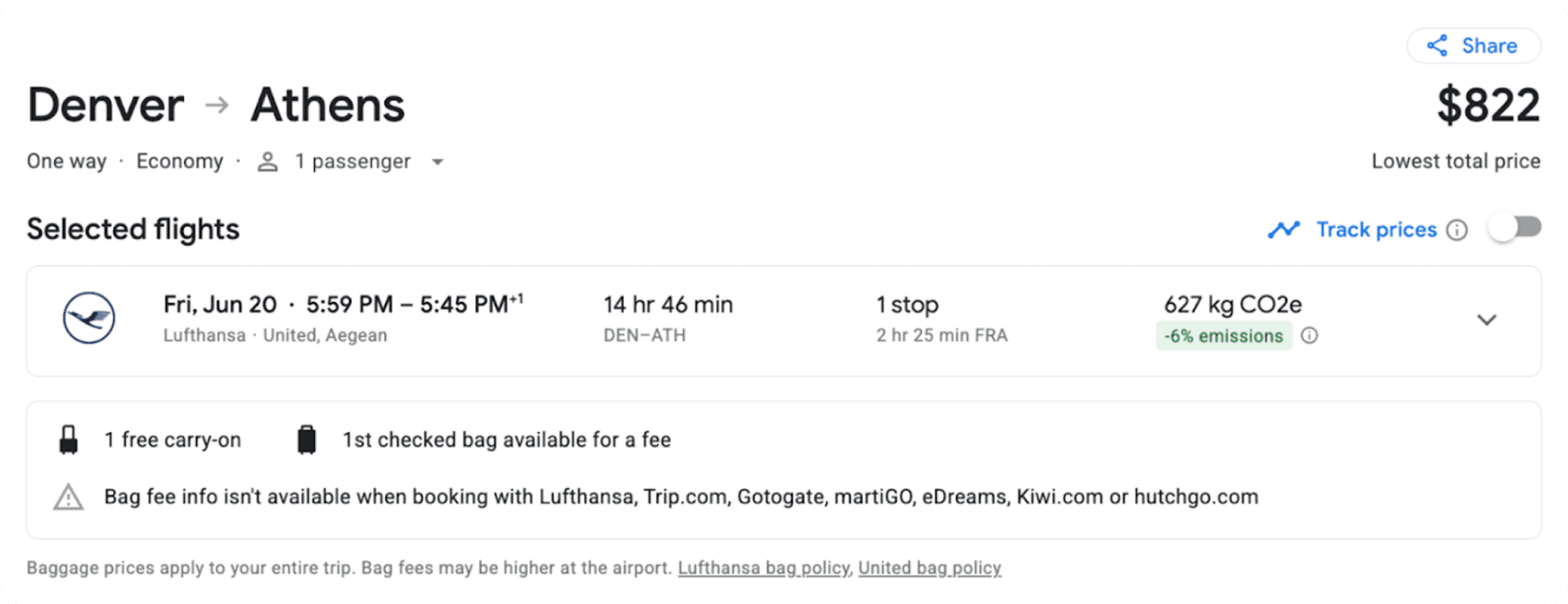Click the carry-on bag icon
The image size is (1568, 604).
[70, 439]
